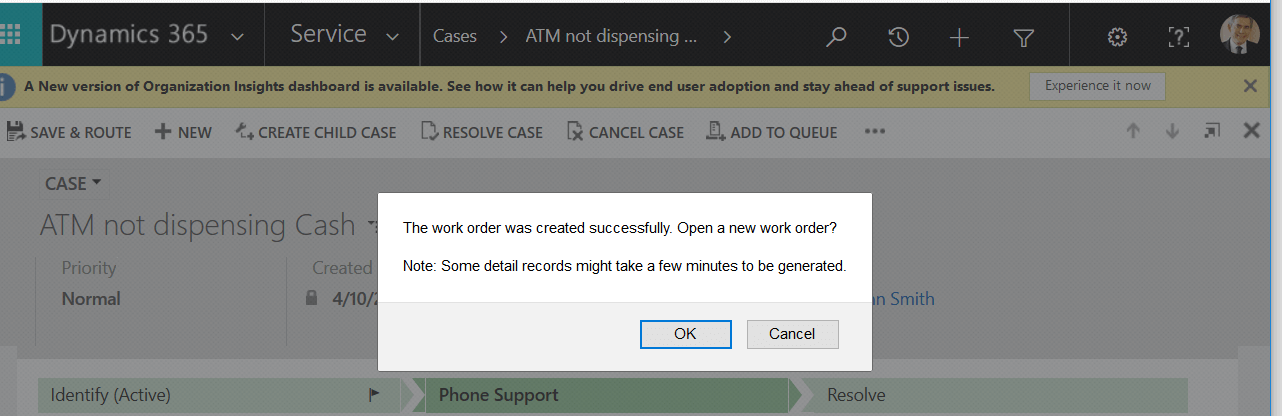1282x416 pixels.
Task: Click the search magnifier icon
Action: 836,37
